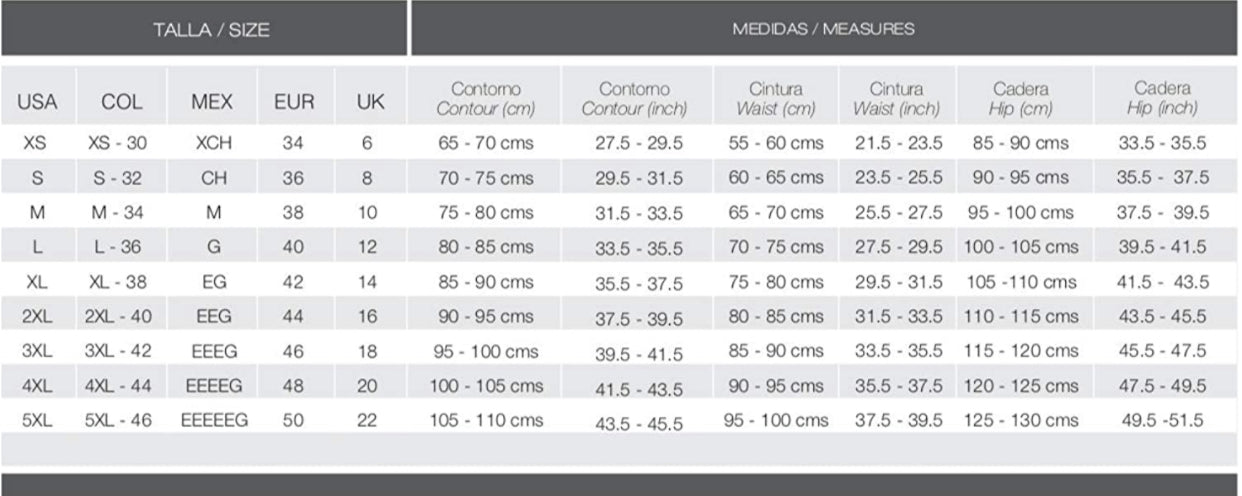Click the Cintura Waist (inch) header
This screenshot has width=1242, height=496.
(897, 99)
